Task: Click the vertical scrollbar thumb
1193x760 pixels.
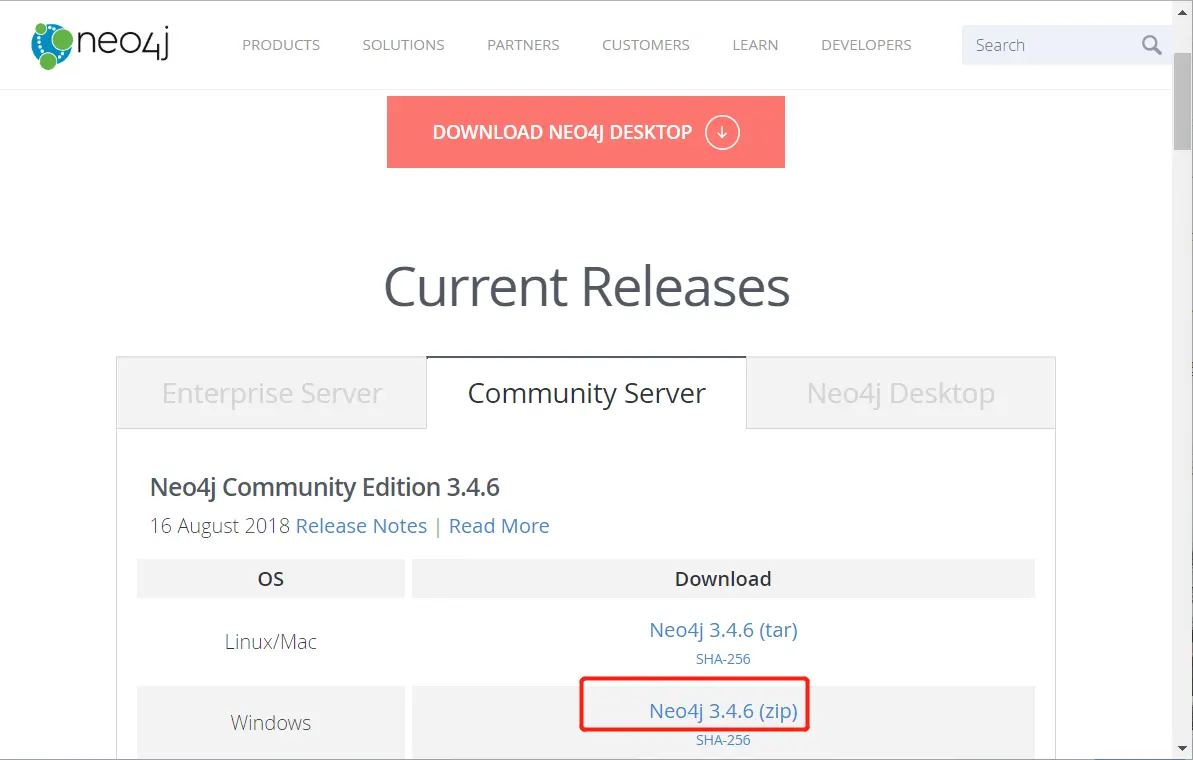Action: [x=1183, y=100]
